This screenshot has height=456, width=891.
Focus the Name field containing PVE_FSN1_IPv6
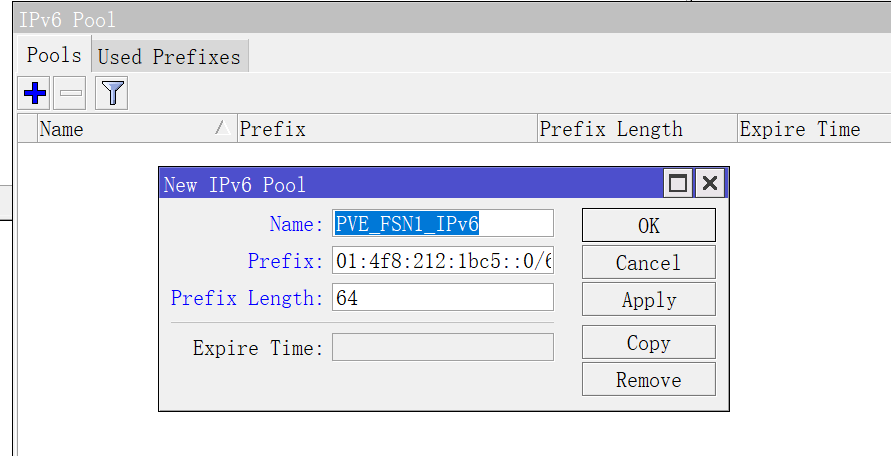(442, 224)
